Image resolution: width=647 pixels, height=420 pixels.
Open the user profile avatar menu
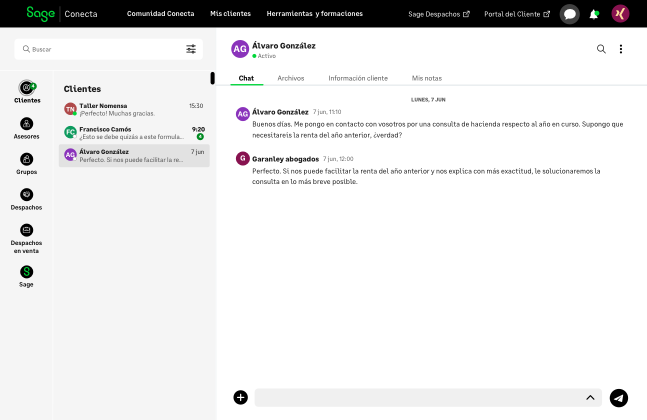coord(620,14)
